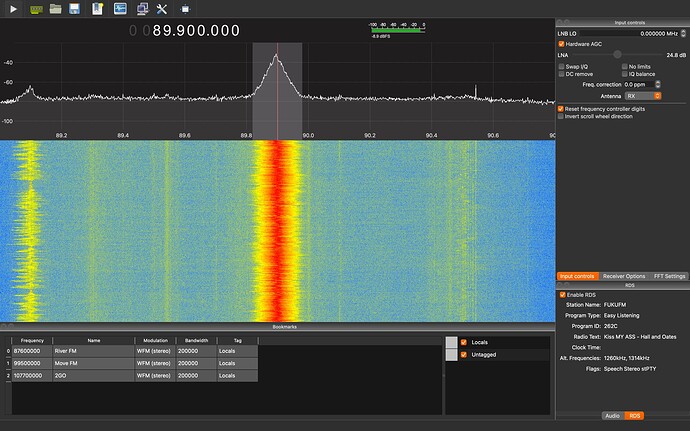Open the I/Q recorder tool icon
The image size is (690, 431).
point(121,9)
